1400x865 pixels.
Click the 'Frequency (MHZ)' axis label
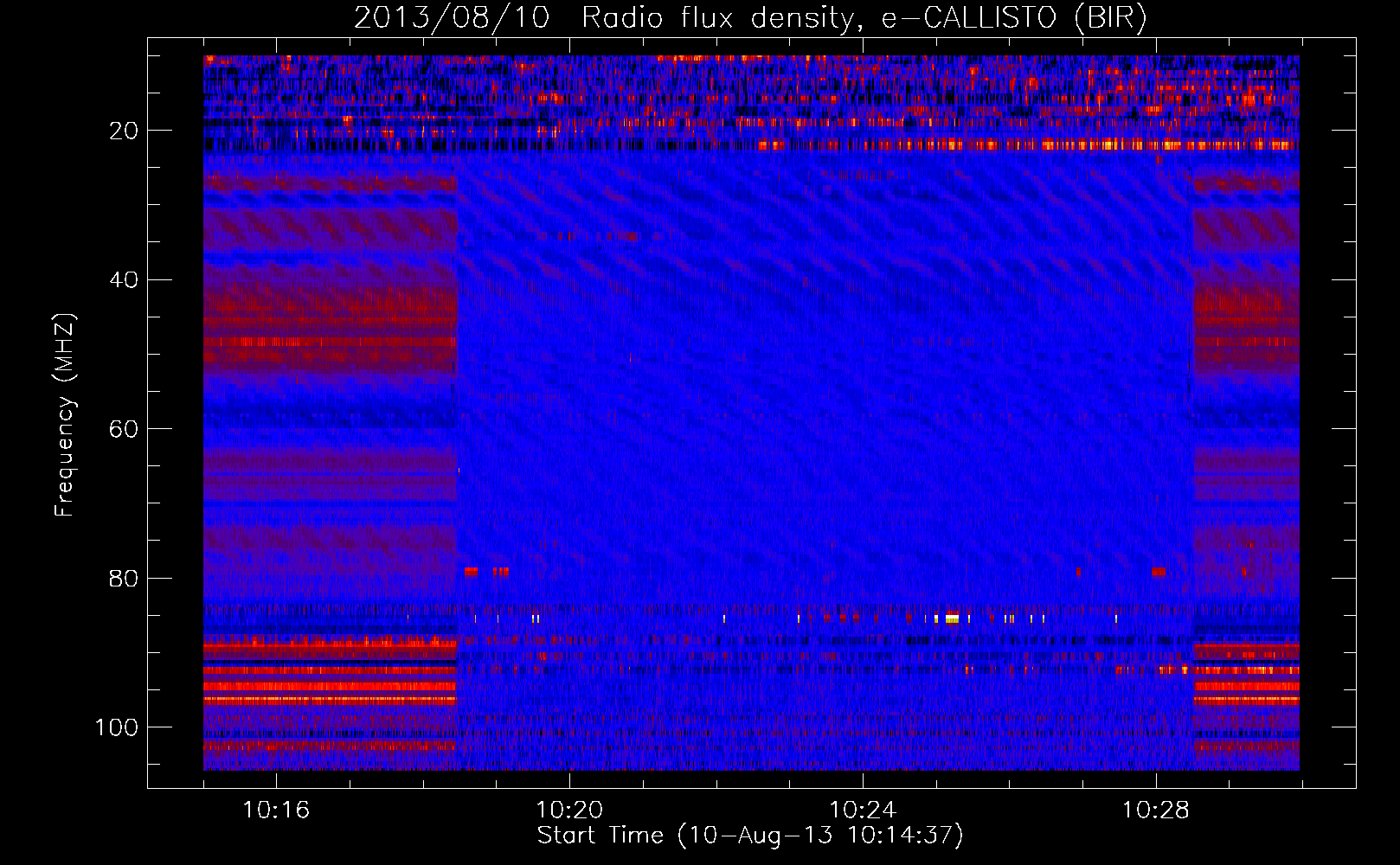coord(65,415)
